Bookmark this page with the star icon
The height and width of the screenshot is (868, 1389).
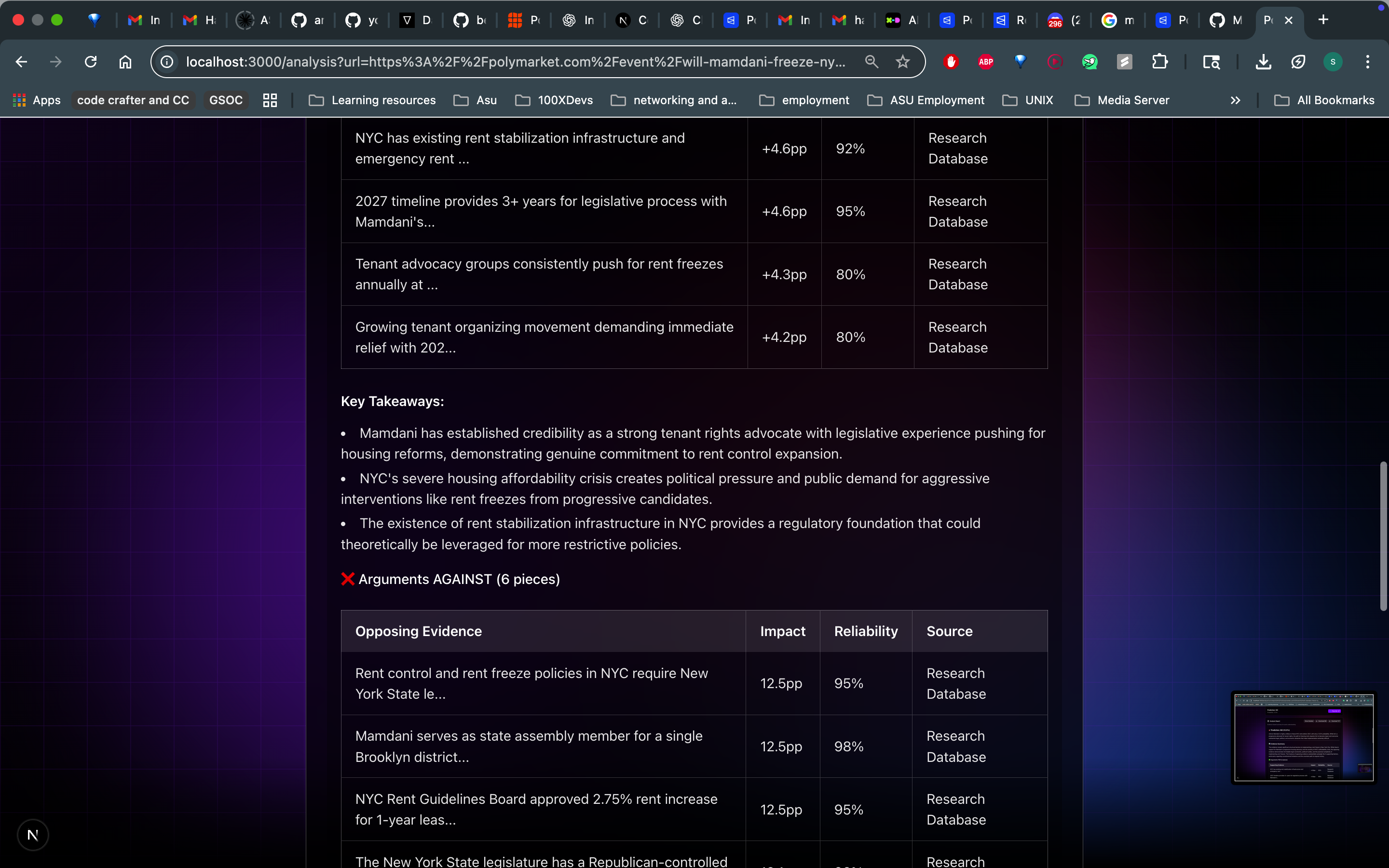902,61
